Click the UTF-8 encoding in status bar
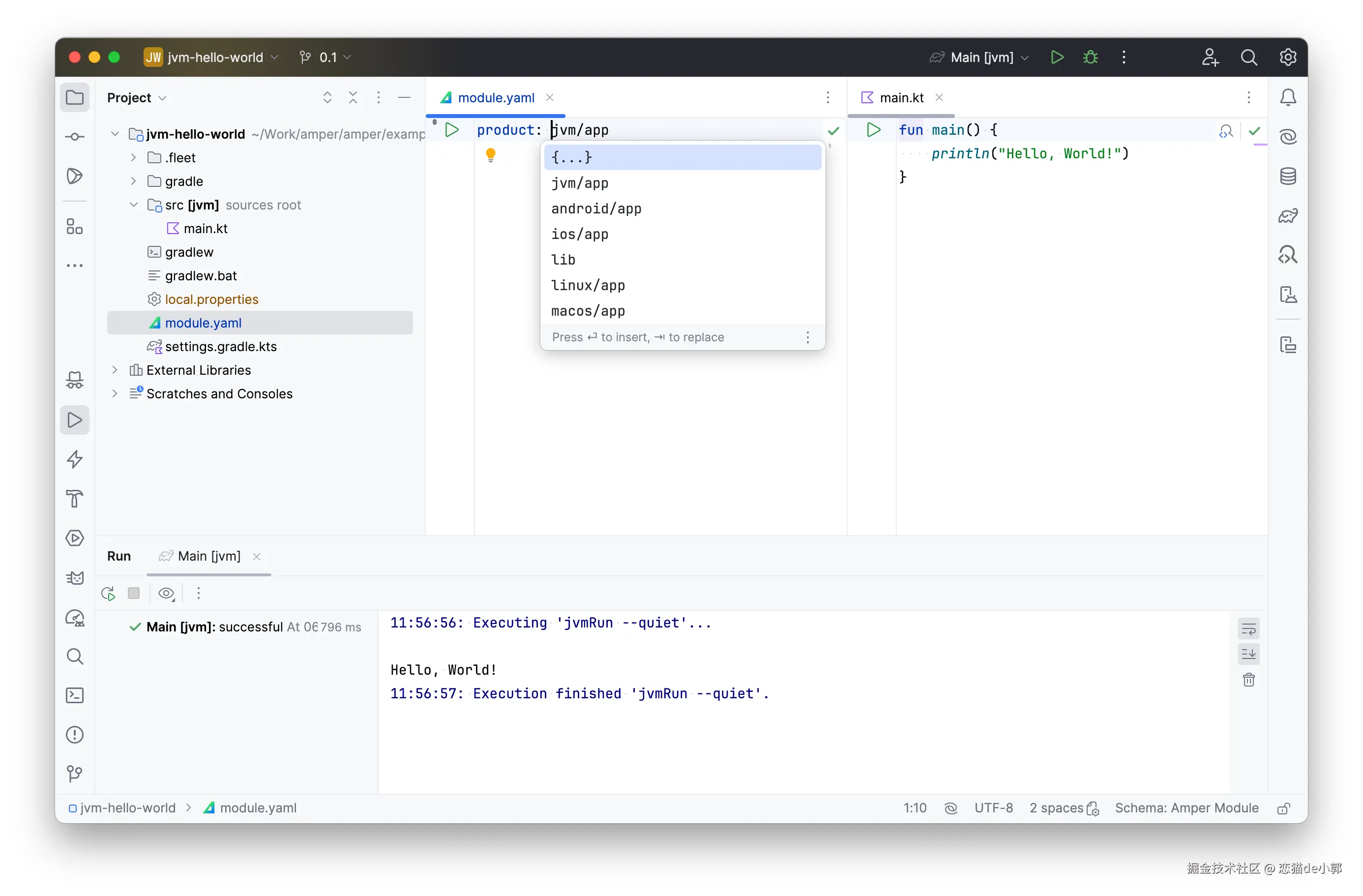This screenshot has width=1363, height=896. pyautogui.click(x=993, y=808)
